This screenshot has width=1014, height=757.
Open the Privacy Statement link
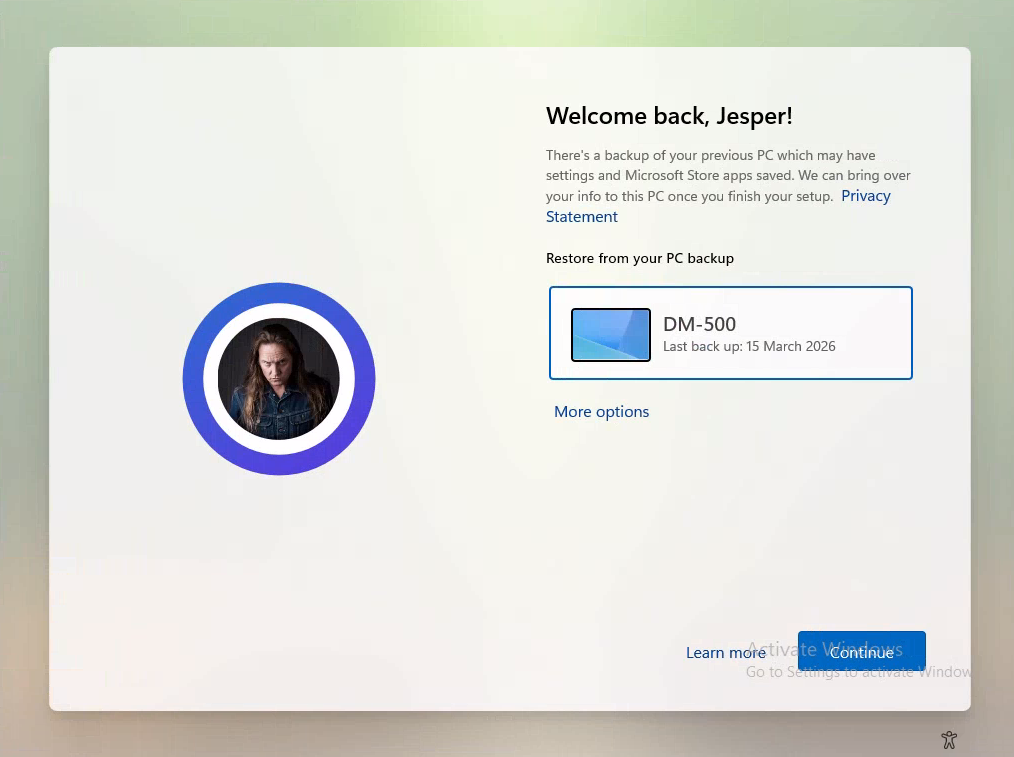tap(865, 196)
